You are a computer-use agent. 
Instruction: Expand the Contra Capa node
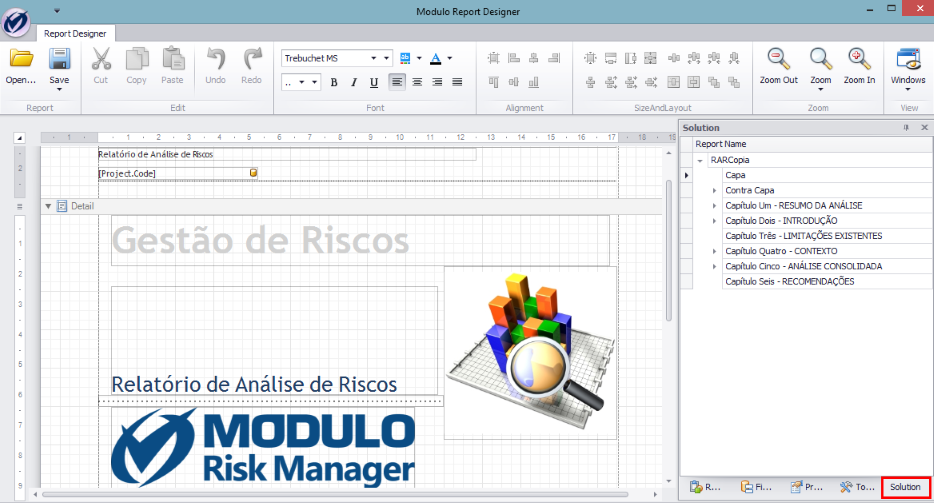point(715,191)
